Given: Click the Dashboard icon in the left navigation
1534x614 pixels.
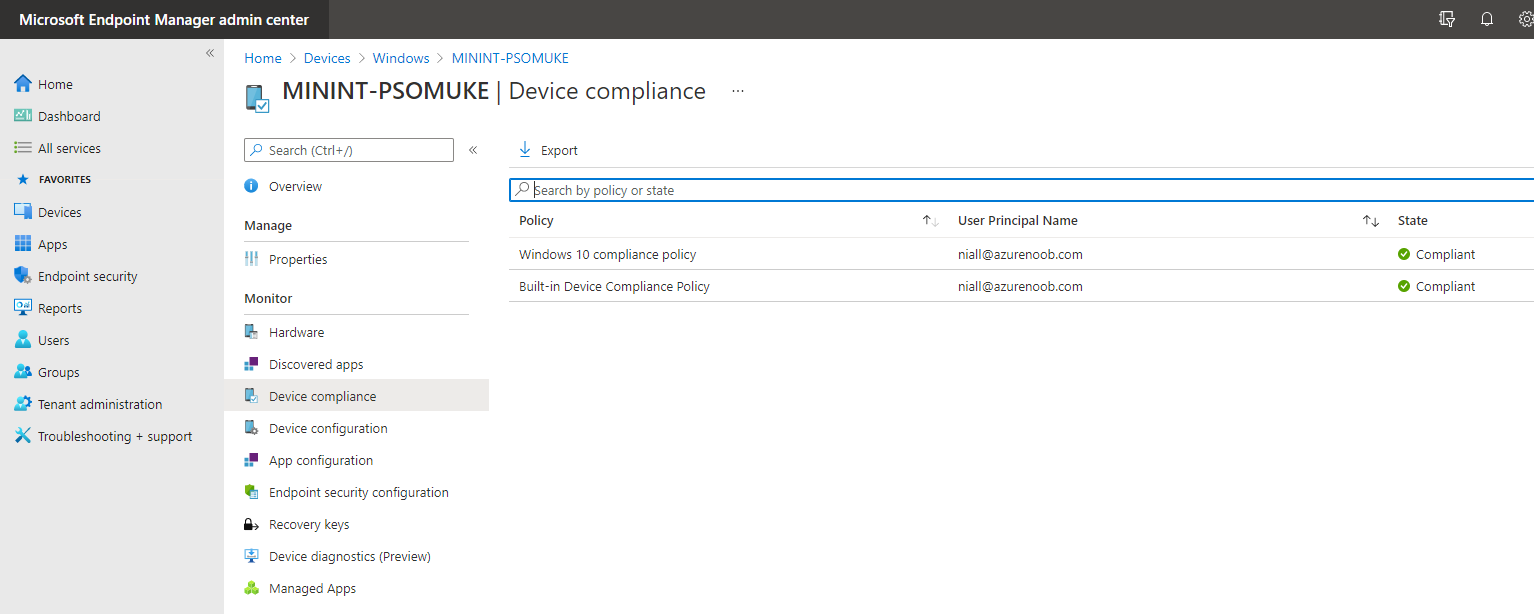Looking at the screenshot, I should coord(23,116).
